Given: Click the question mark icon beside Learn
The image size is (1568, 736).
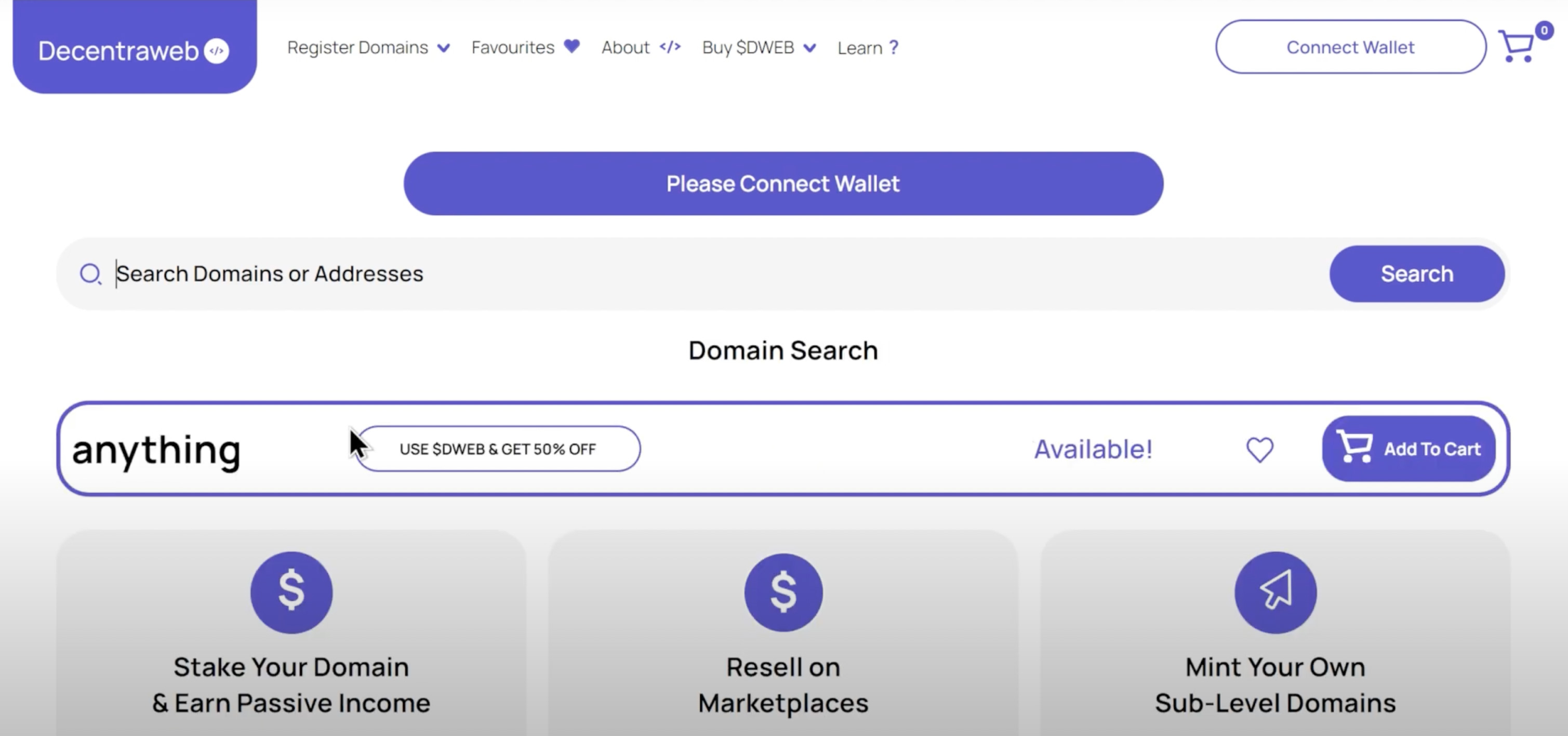Looking at the screenshot, I should (x=893, y=47).
